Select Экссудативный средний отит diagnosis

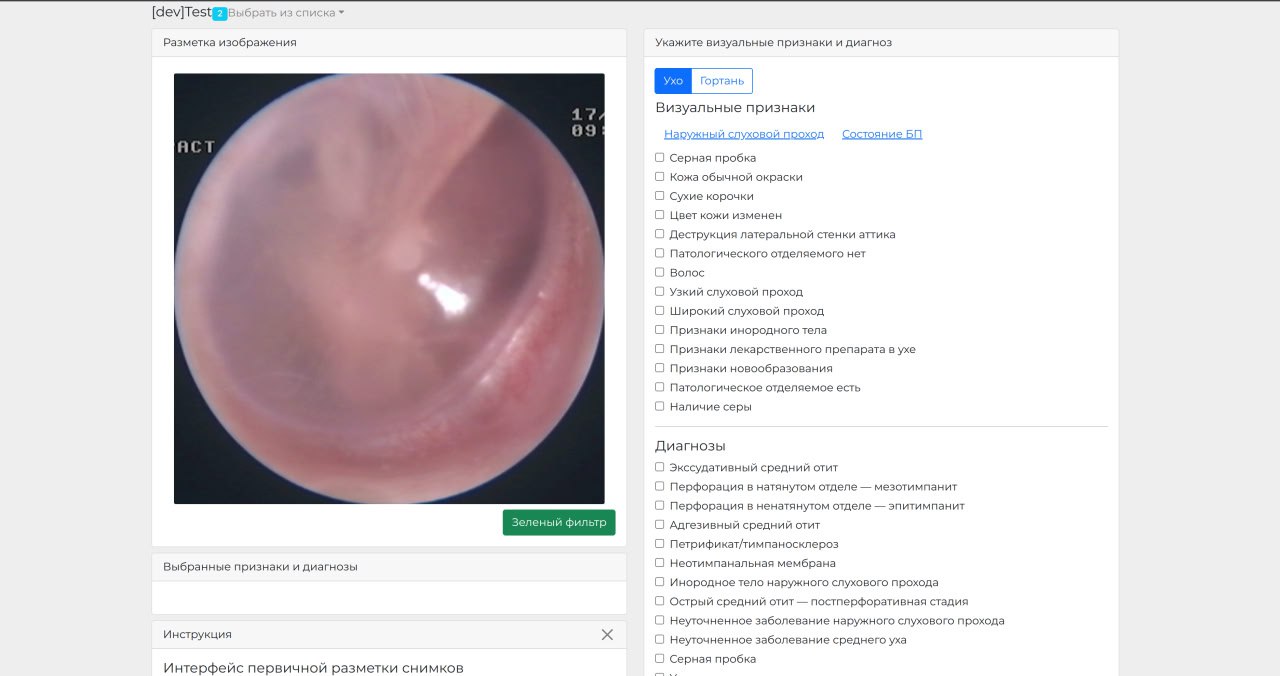(x=660, y=467)
